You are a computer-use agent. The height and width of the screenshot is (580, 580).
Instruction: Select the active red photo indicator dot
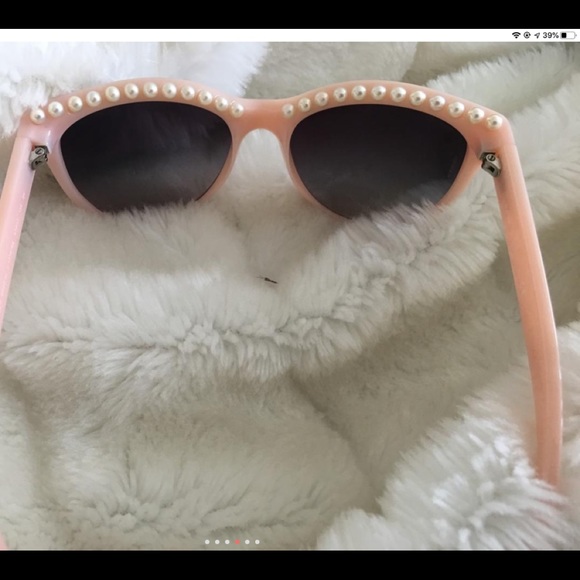coord(237,542)
